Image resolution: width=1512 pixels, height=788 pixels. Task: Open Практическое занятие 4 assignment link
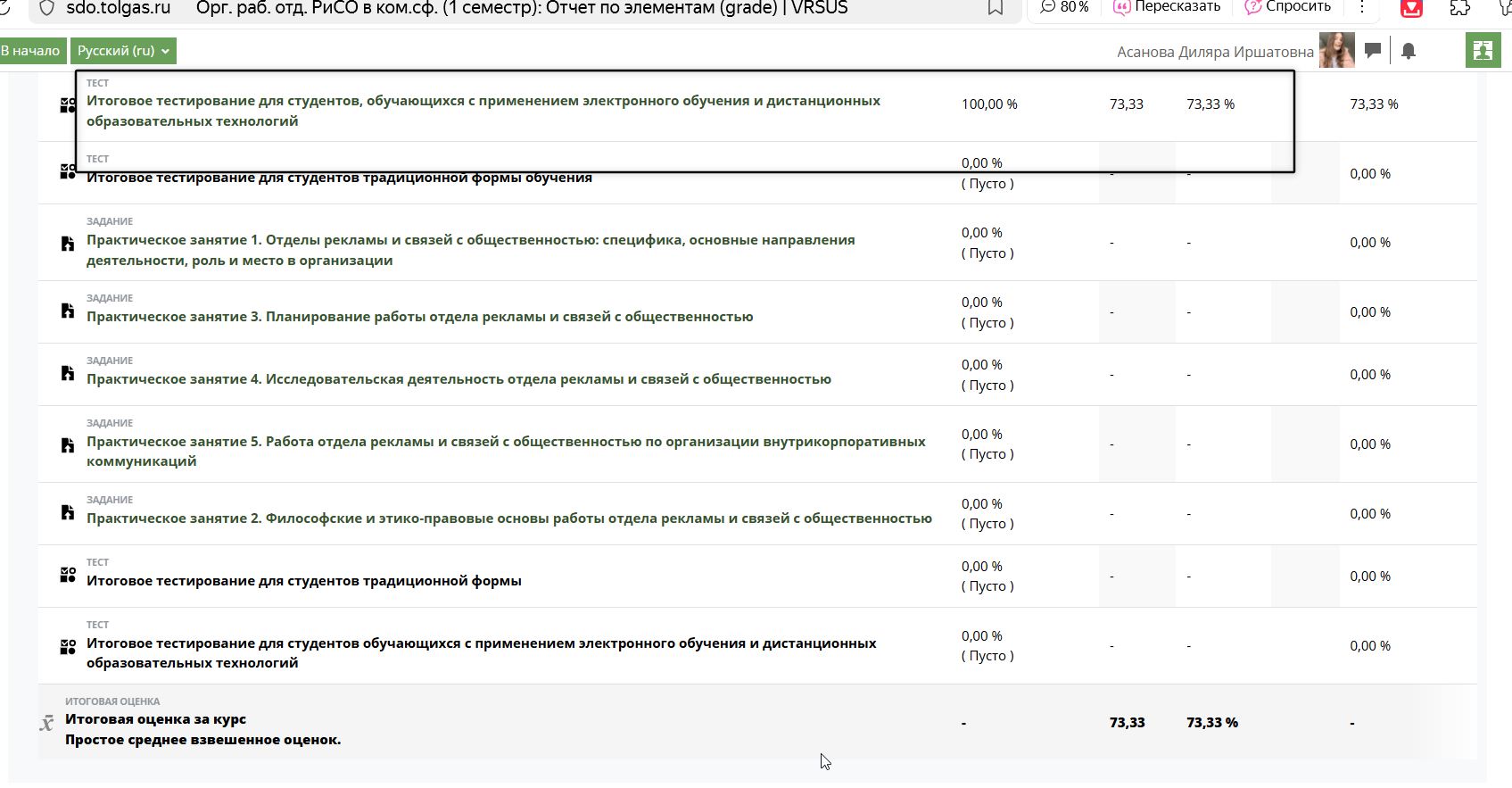coord(459,379)
